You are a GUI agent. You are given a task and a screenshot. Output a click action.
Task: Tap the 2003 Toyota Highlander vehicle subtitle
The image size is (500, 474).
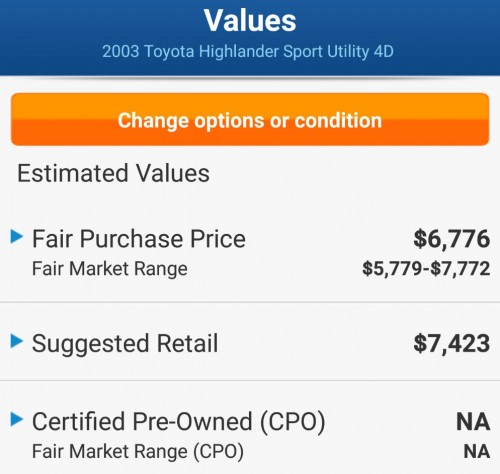point(248,52)
